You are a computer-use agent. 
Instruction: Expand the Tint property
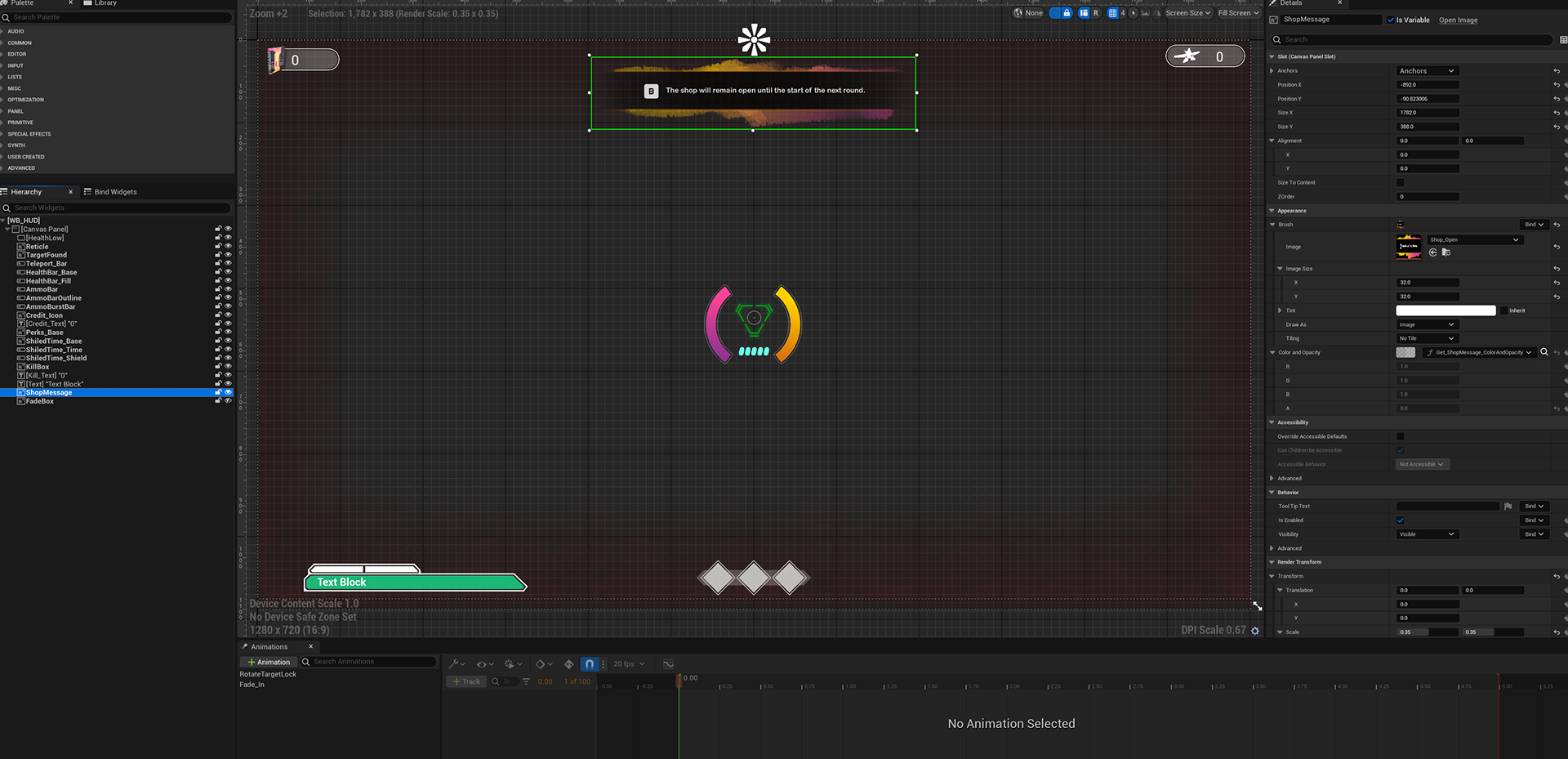click(1280, 310)
